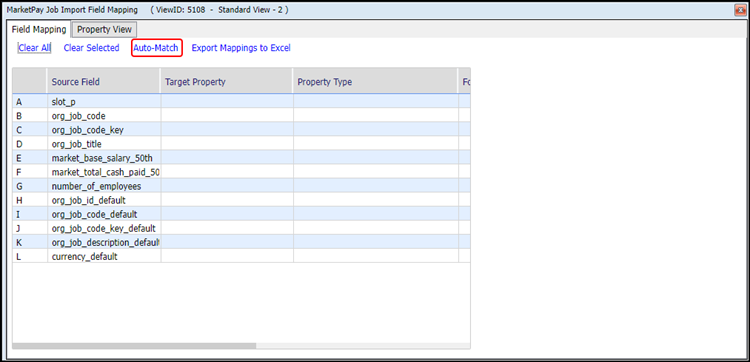Click the Clear All link
750x362 pixels.
34,48
